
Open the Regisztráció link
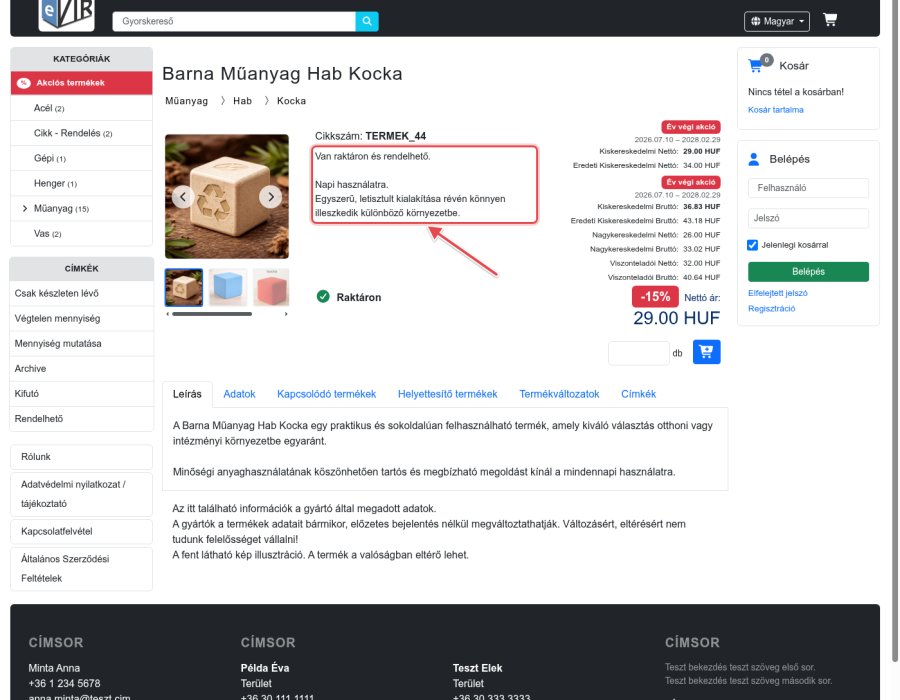[771, 309]
